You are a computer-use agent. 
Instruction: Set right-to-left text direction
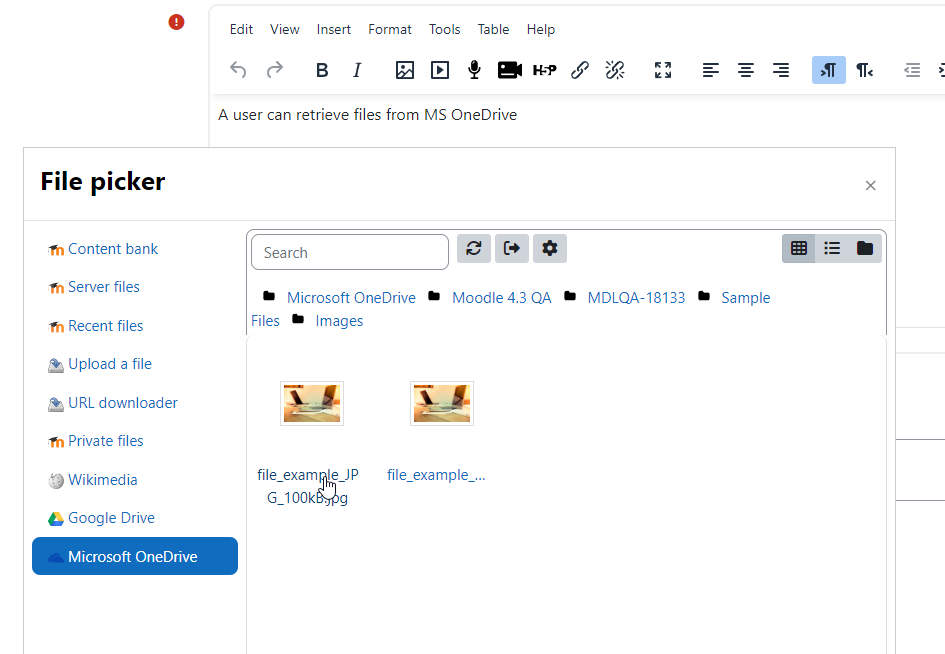click(864, 71)
